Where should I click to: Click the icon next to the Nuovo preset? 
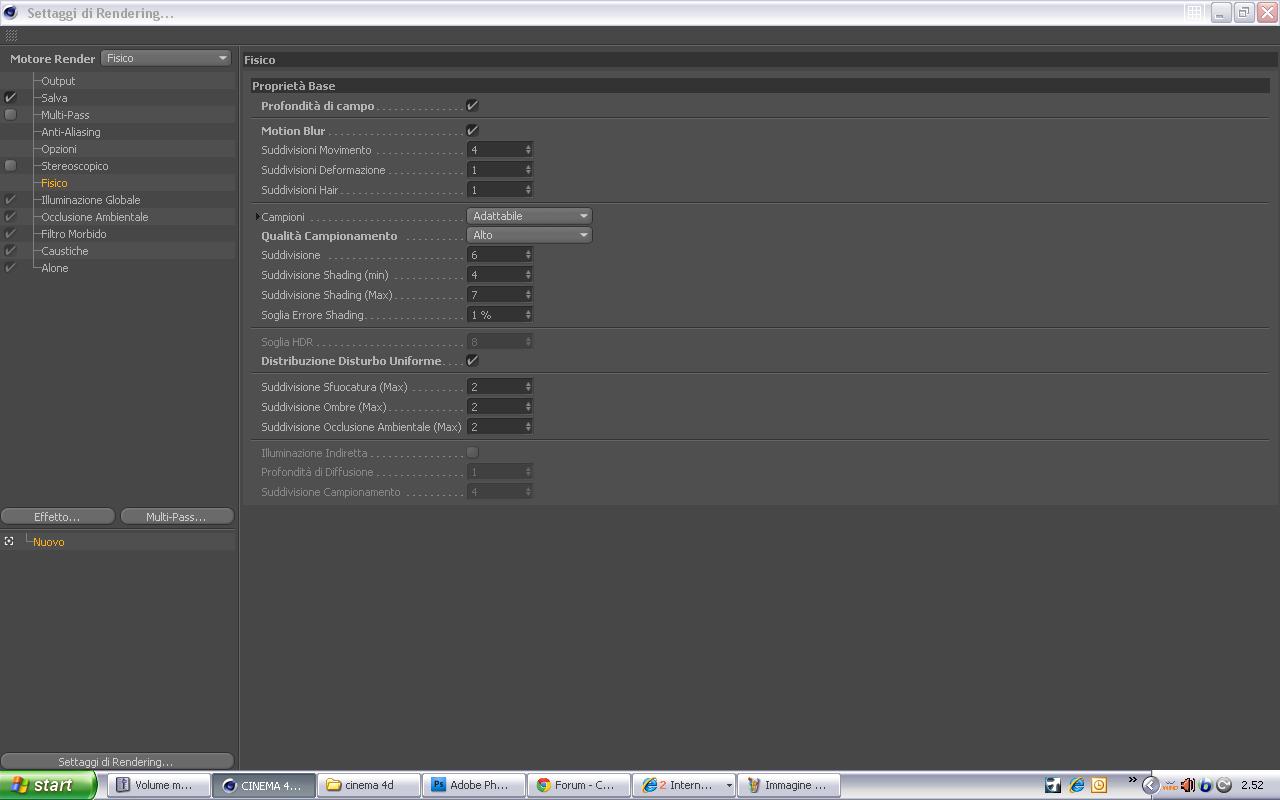point(9,541)
